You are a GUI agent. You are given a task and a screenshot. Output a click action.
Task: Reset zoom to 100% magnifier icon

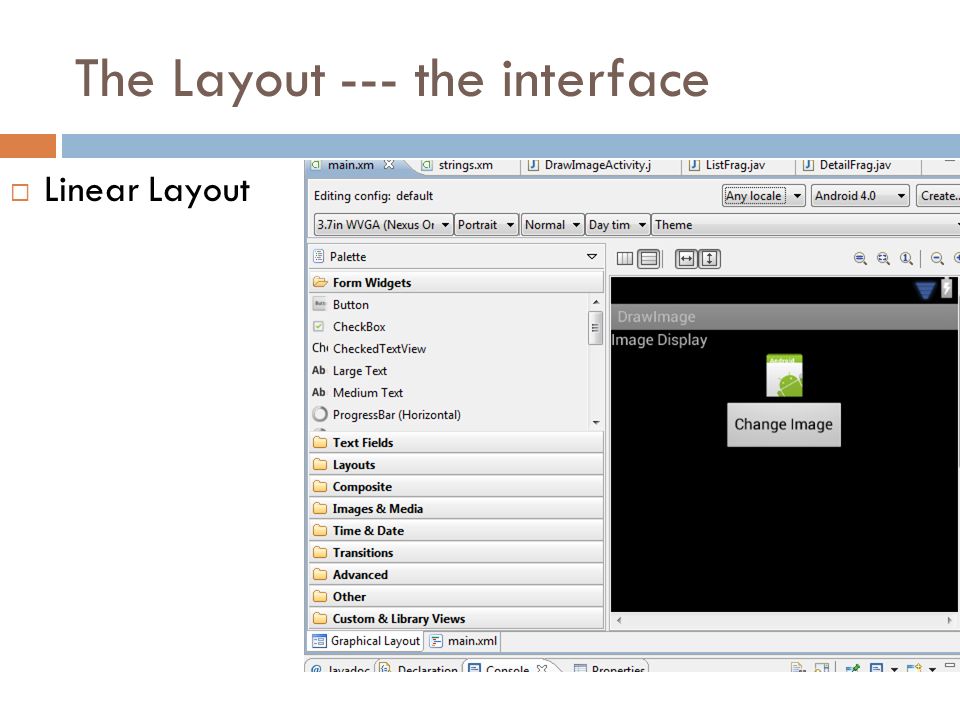click(x=906, y=258)
